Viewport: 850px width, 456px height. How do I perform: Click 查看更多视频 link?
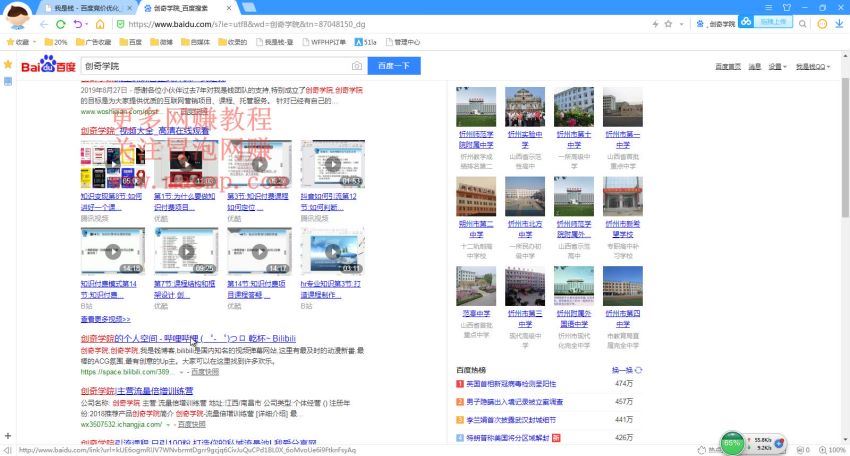click(106, 319)
